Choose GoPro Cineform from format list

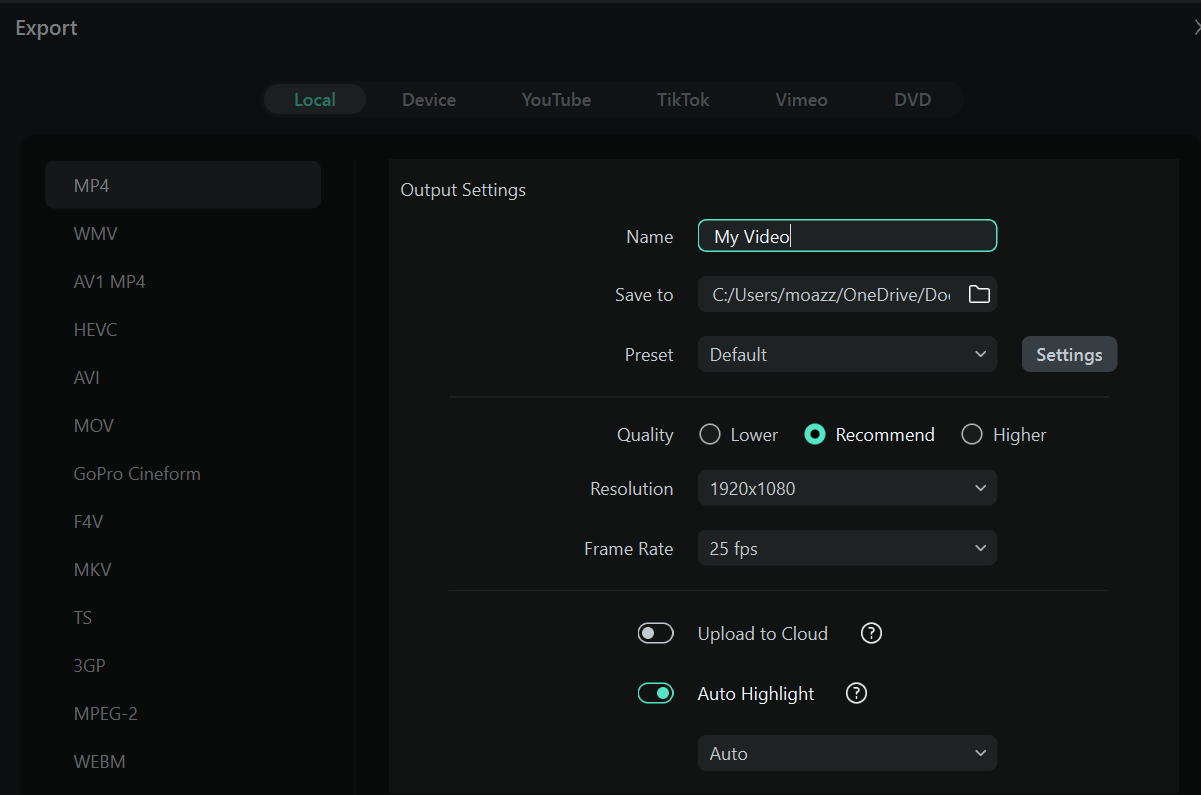coord(137,473)
